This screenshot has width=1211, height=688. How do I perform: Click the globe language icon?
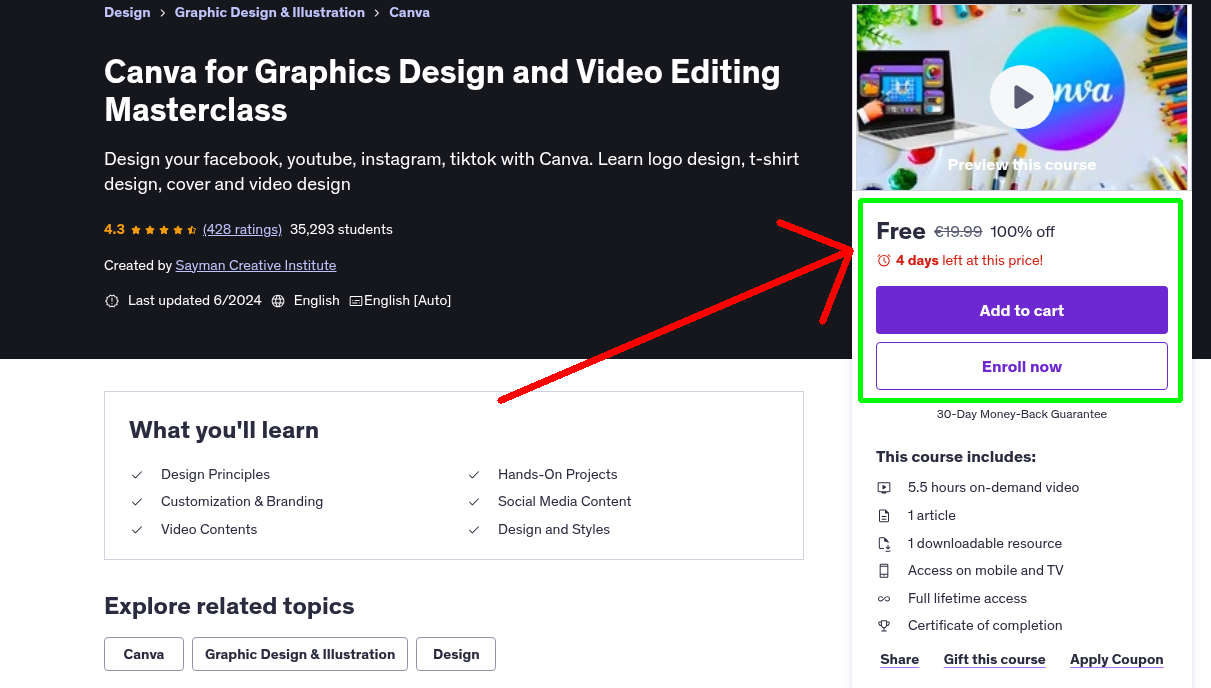click(278, 301)
